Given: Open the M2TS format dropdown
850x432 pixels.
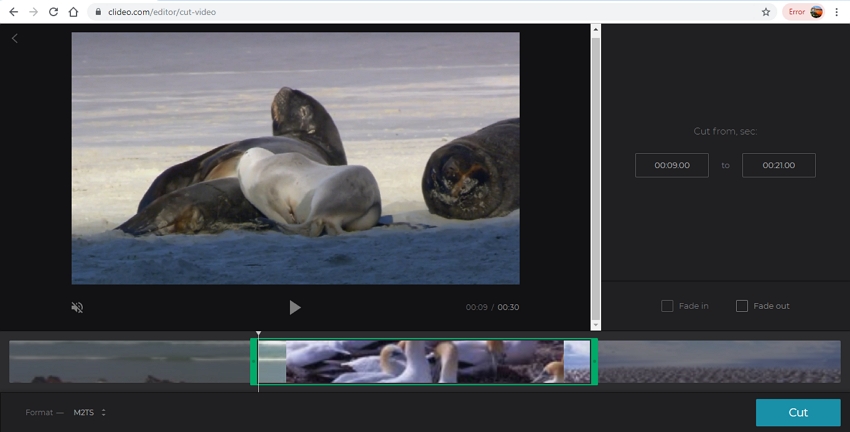Looking at the screenshot, I should (90, 412).
